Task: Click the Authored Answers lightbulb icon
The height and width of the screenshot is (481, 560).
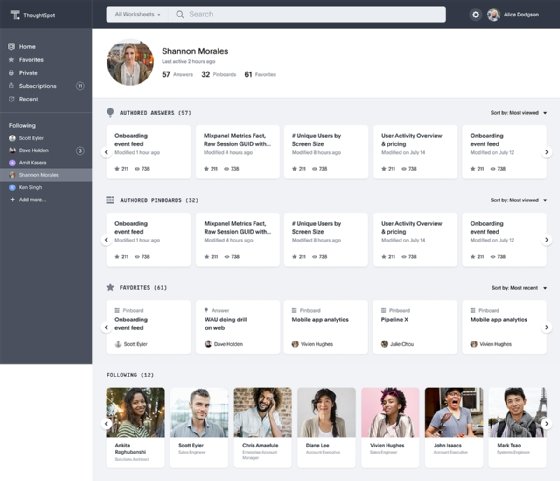Action: point(110,112)
